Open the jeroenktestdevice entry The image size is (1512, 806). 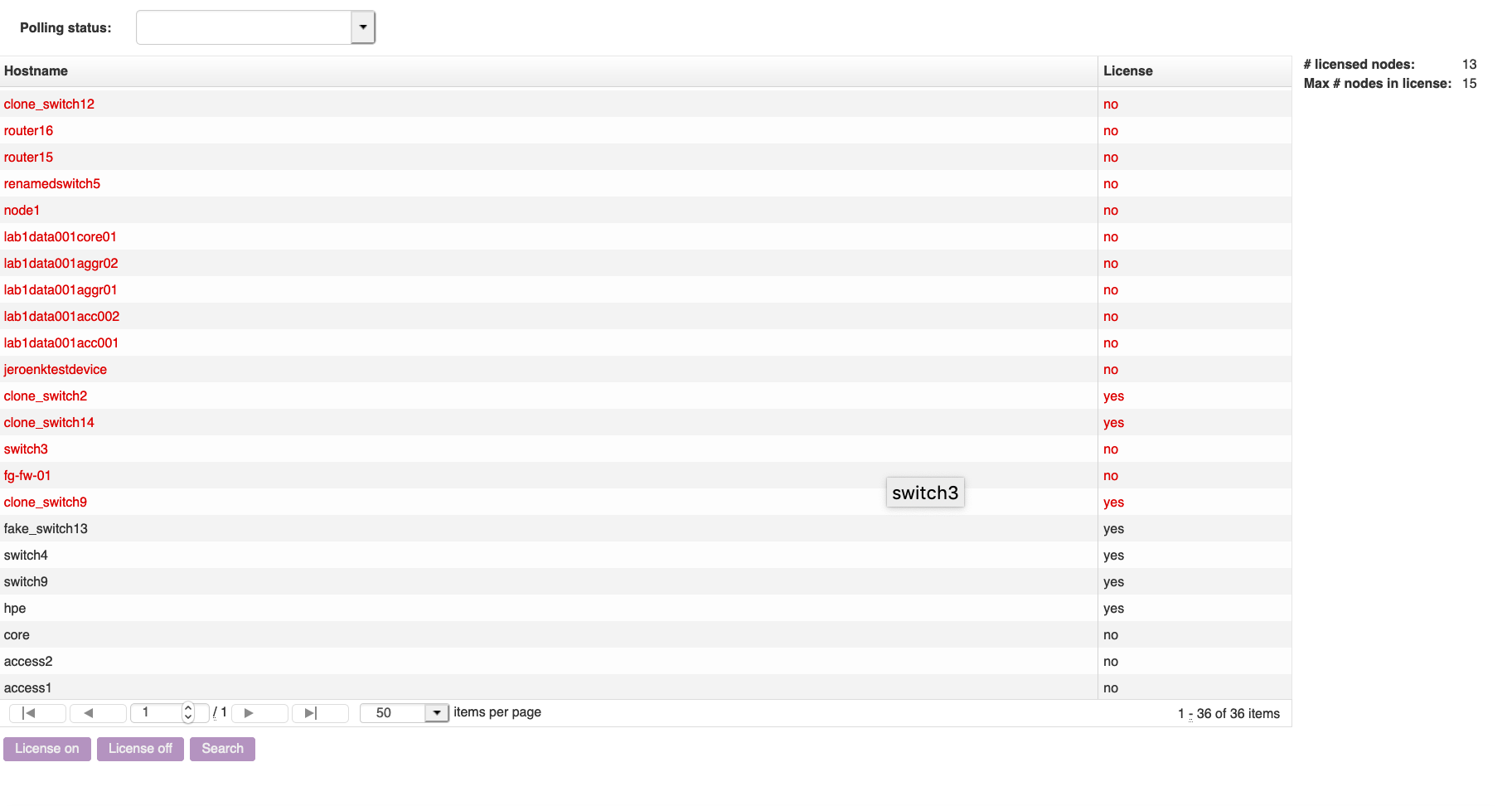pos(55,369)
